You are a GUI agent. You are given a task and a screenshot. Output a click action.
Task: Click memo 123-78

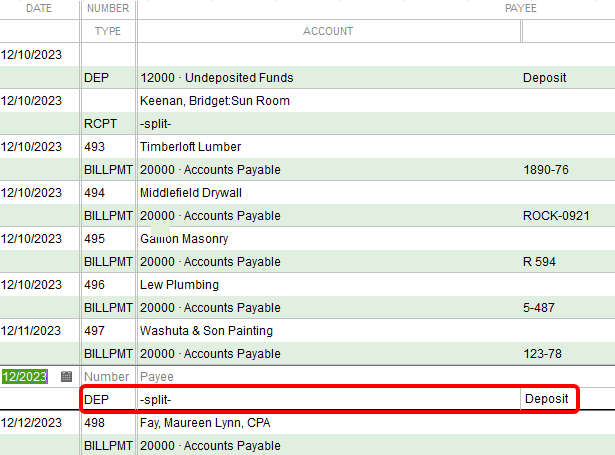542,354
